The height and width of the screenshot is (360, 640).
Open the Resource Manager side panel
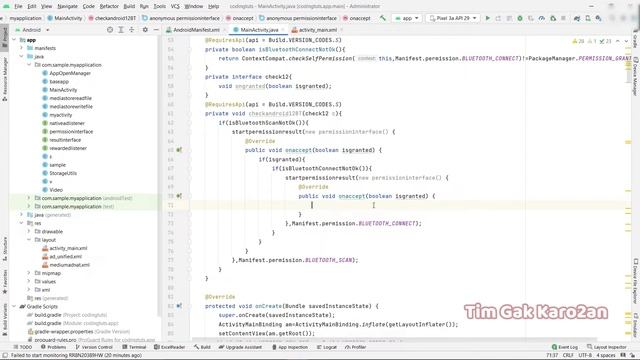4,79
